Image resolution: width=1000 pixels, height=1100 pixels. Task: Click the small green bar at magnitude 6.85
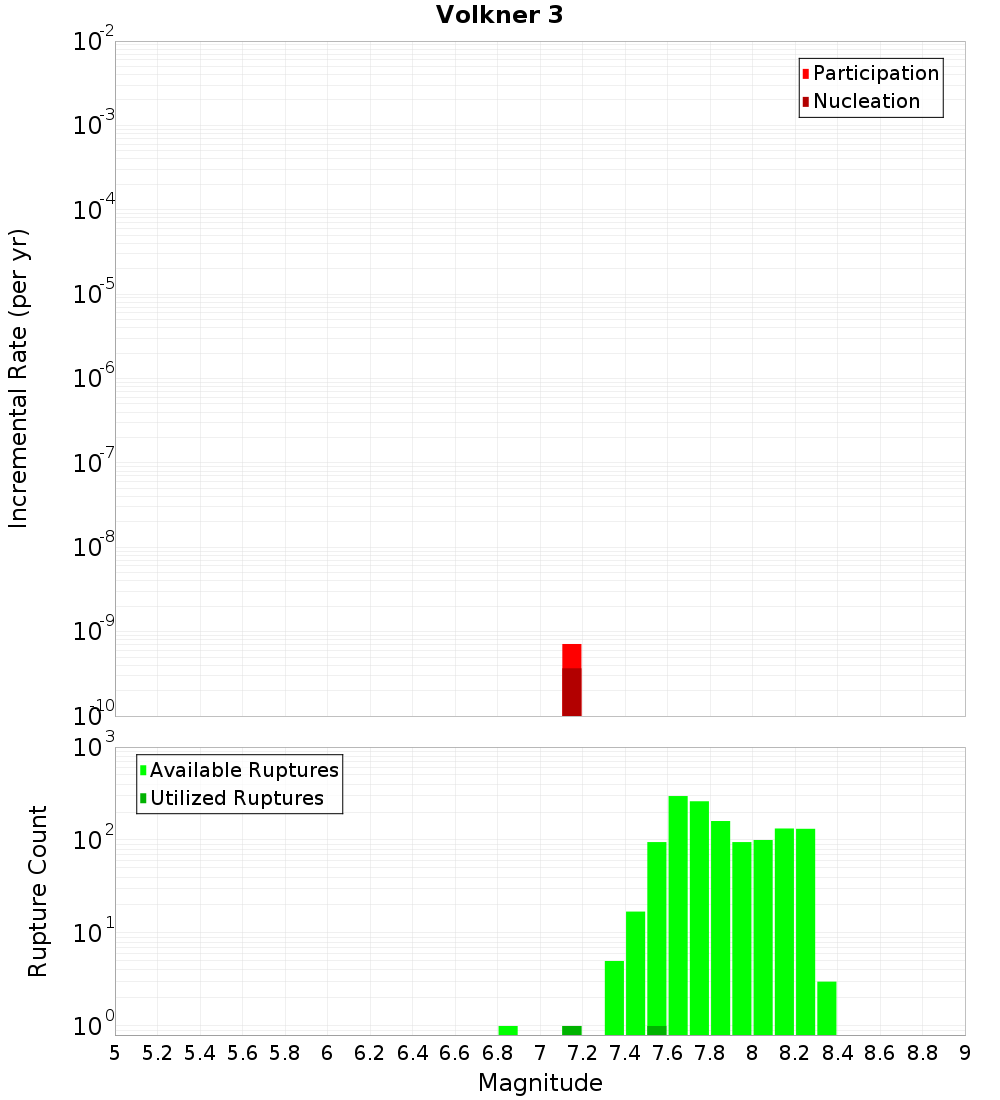[x=508, y=1031]
